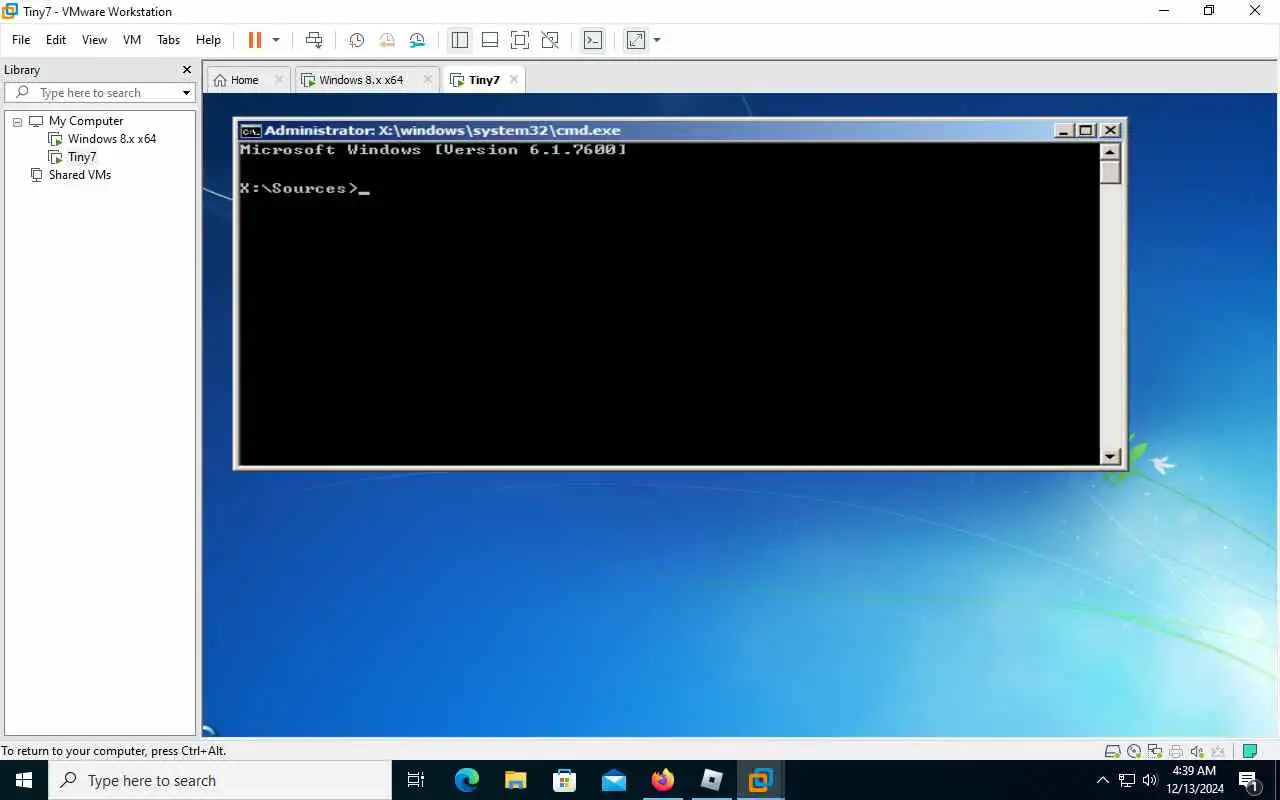Toggle the thumbnail bar view
Image resolution: width=1280 pixels, height=800 pixels.
click(x=490, y=40)
